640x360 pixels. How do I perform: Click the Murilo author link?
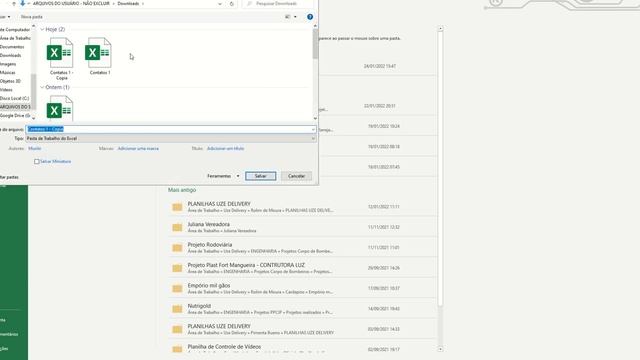coord(35,149)
